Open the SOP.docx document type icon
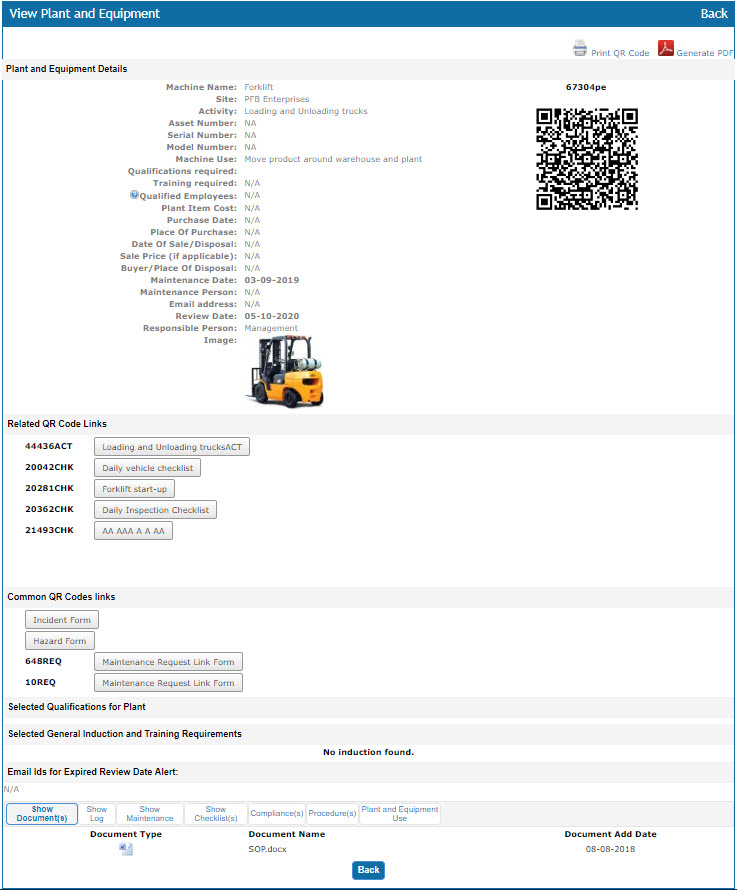 pos(126,849)
